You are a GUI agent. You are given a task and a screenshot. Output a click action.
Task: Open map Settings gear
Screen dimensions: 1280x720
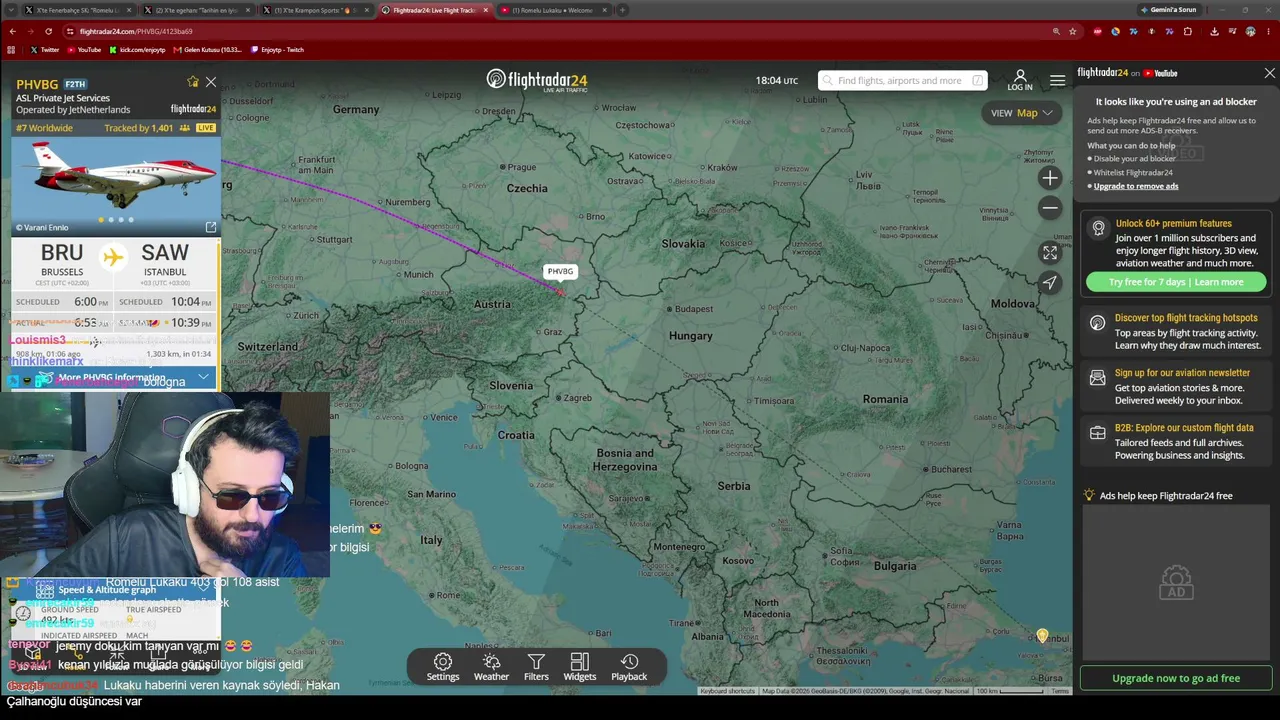click(x=443, y=667)
